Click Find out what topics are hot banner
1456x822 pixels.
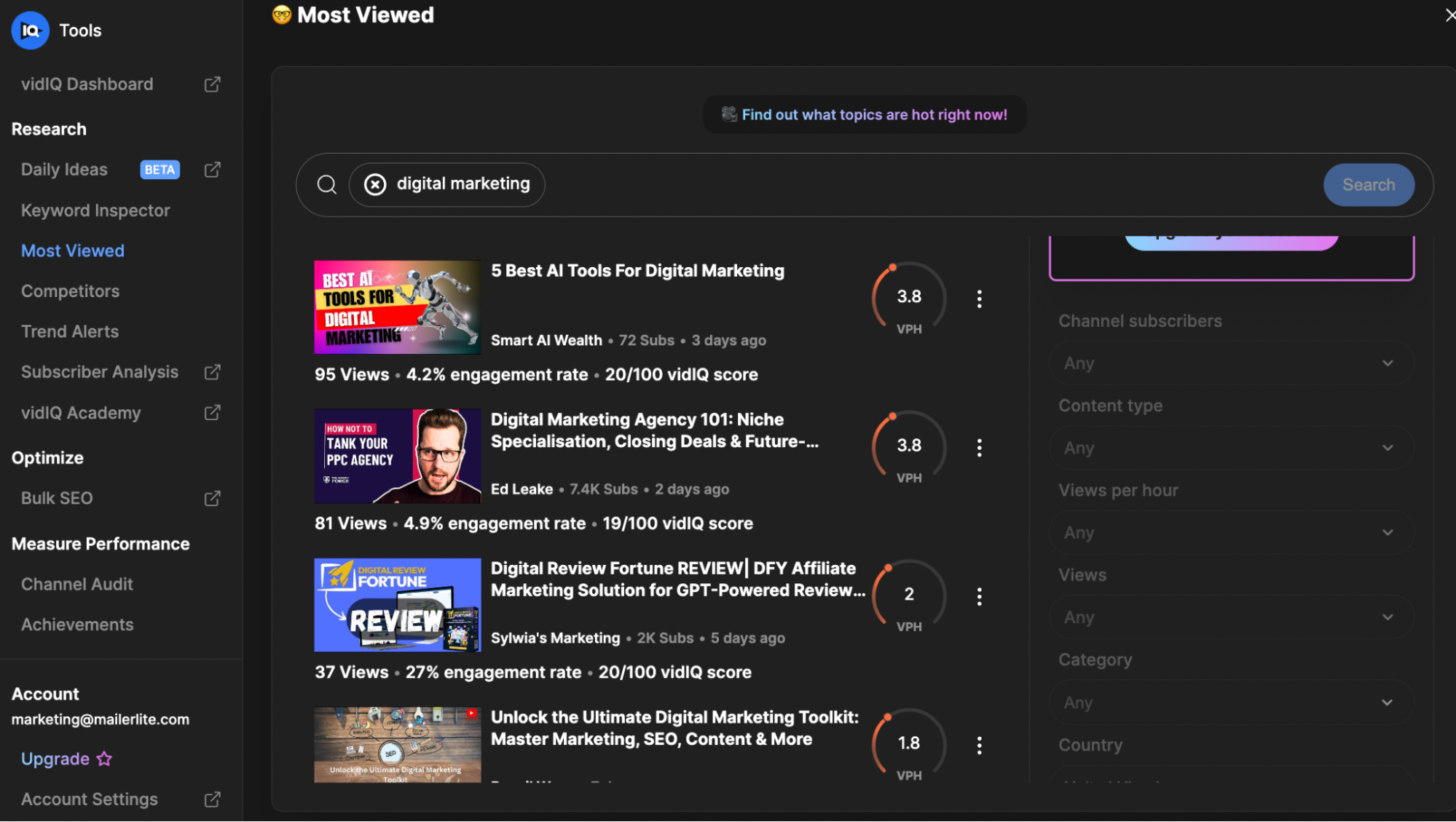coord(865,115)
